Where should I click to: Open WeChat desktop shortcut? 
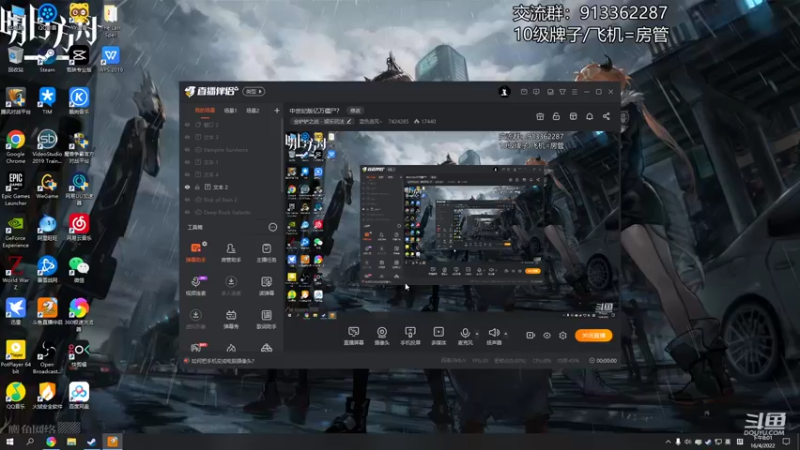point(78,270)
